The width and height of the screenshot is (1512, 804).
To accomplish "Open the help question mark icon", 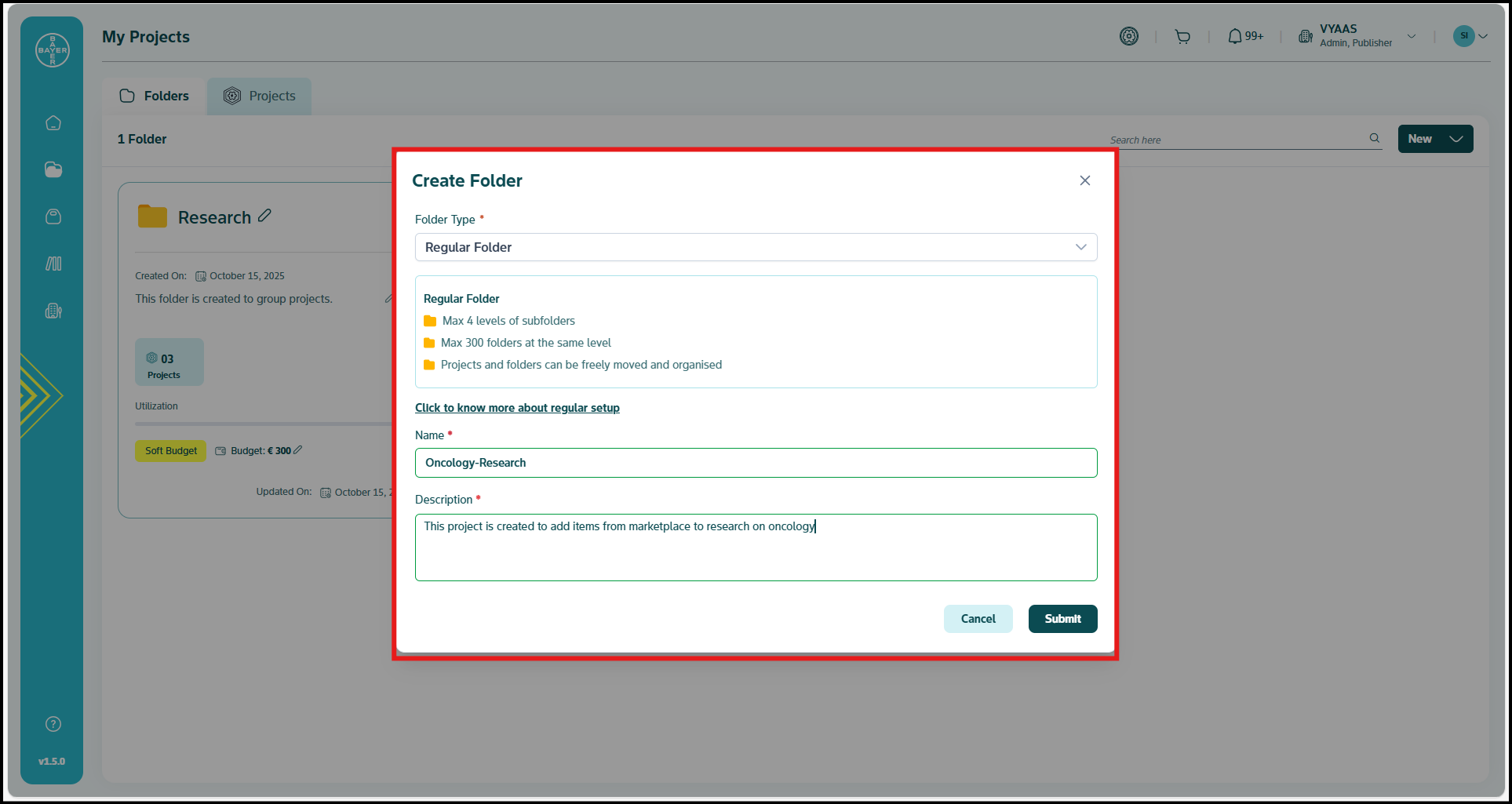I will tap(53, 724).
